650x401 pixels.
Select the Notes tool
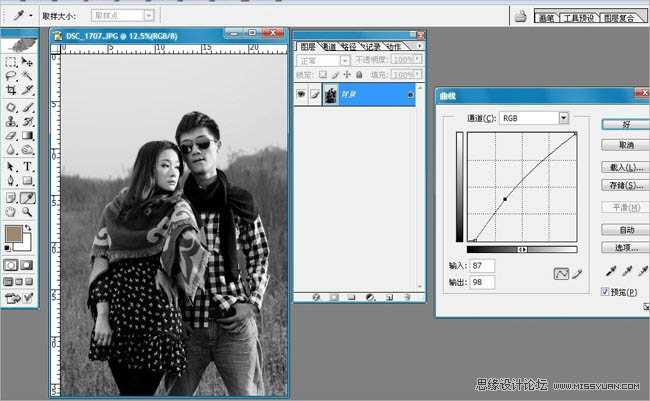(x=11, y=198)
